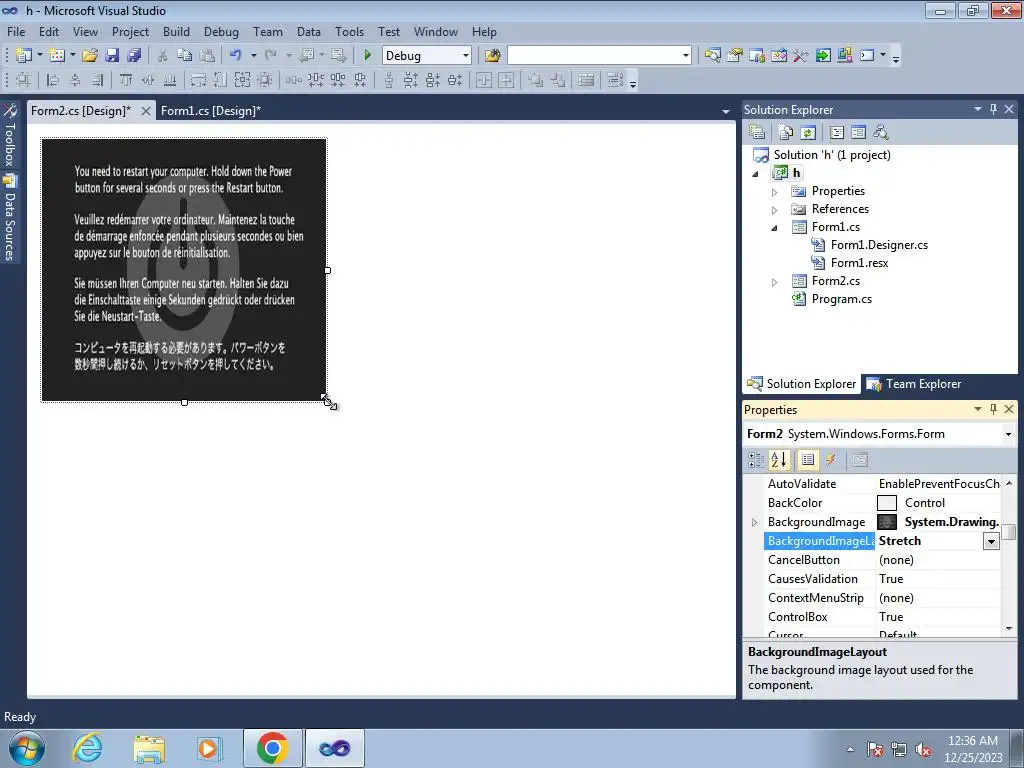This screenshot has height=768, width=1024.
Task: Toggle auto-hide pin on Solution Explorer
Action: point(993,109)
